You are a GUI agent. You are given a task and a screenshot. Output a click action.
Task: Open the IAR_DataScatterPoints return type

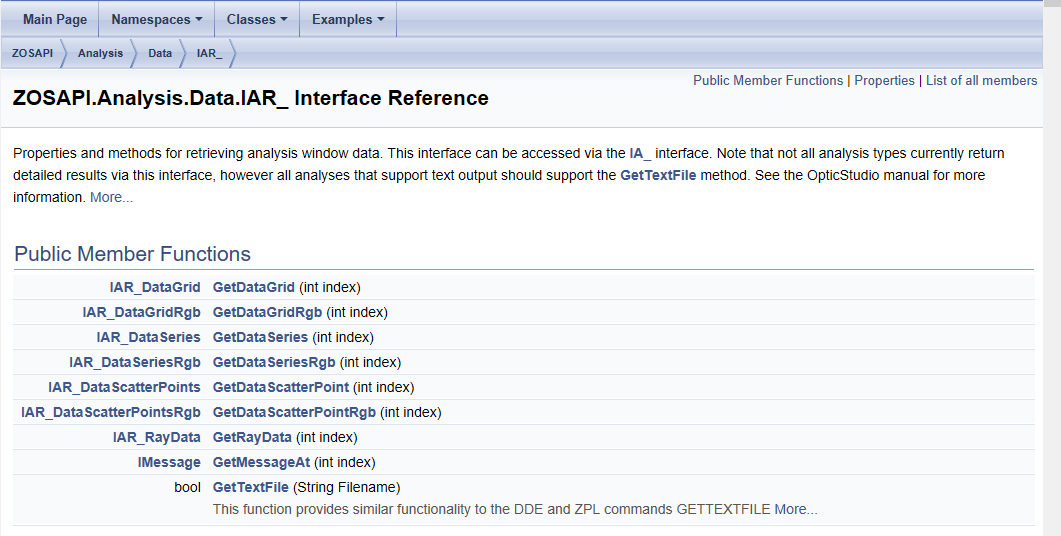(x=125, y=387)
